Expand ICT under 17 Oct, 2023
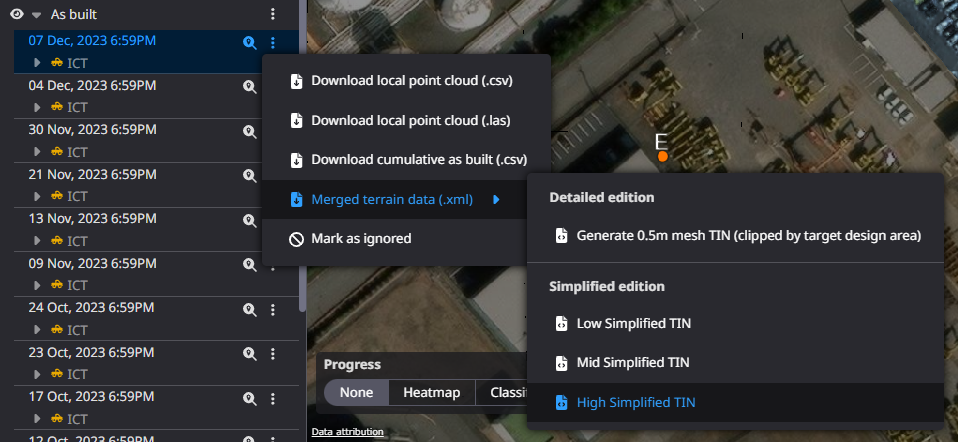Image resolution: width=958 pixels, height=442 pixels. tap(37, 419)
